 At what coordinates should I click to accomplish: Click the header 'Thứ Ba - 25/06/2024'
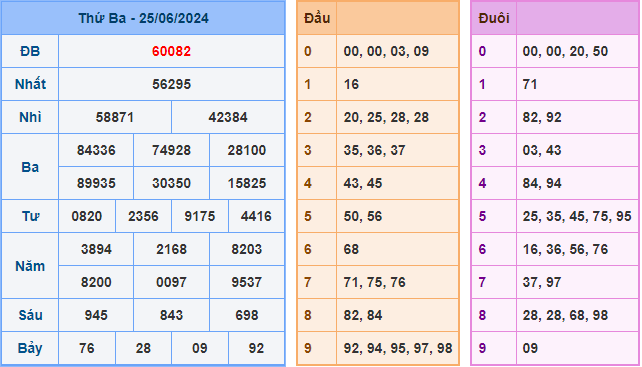[x=143, y=18]
